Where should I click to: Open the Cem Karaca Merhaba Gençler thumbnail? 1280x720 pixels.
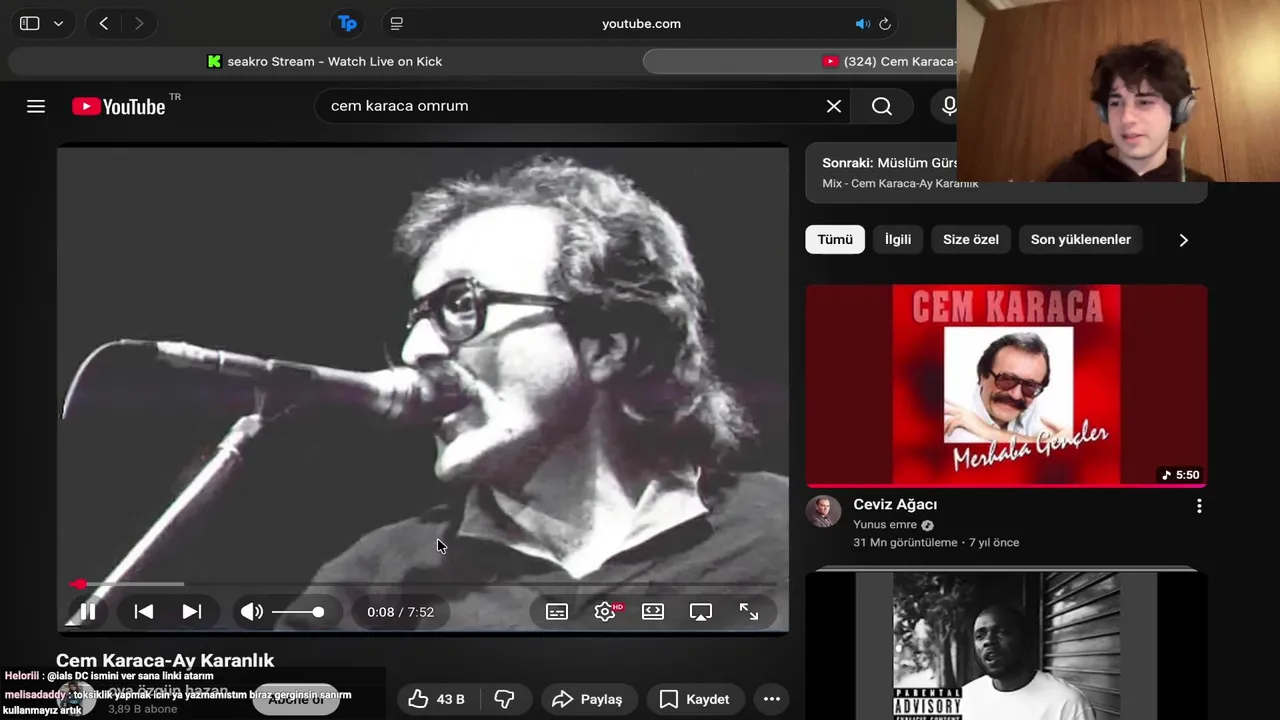click(x=1007, y=386)
